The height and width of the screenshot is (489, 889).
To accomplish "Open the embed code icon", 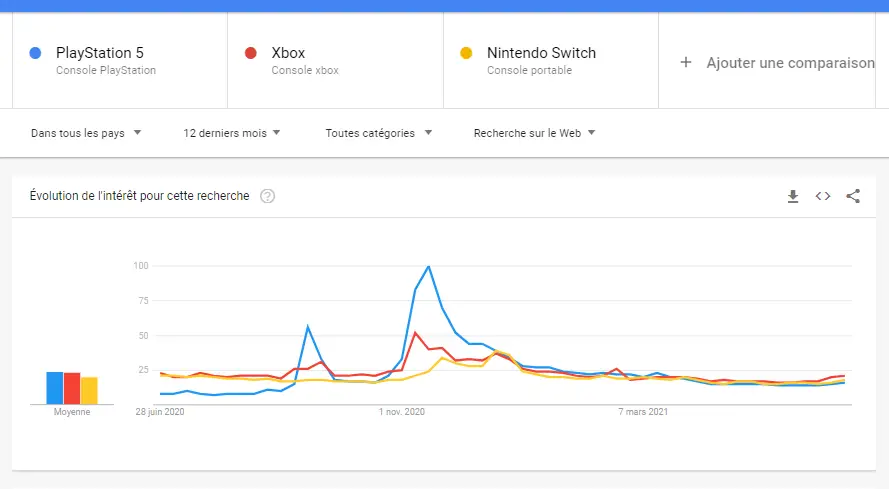I will tap(823, 196).
